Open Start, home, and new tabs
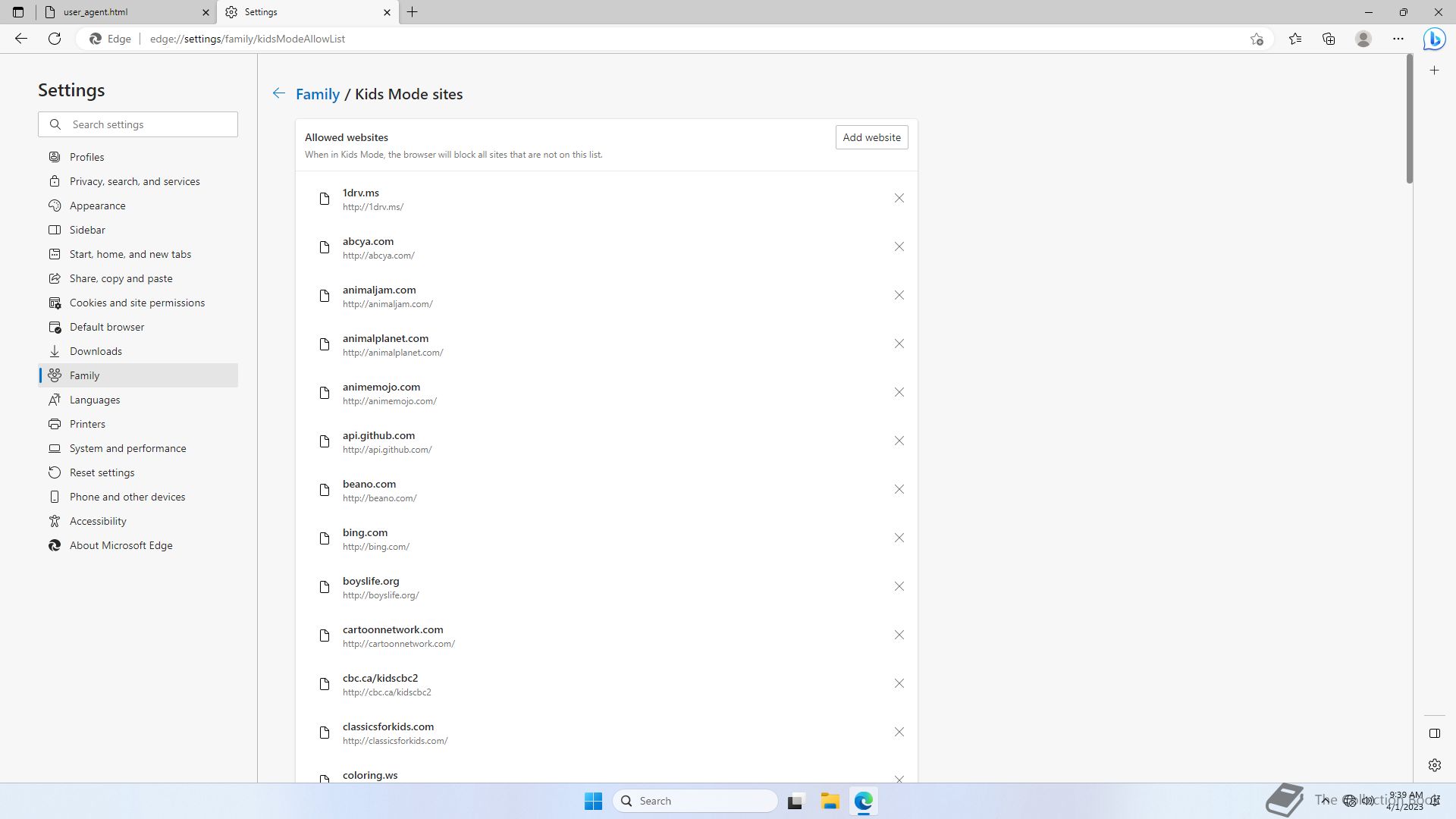Viewport: 1456px width, 819px height. pos(138,254)
